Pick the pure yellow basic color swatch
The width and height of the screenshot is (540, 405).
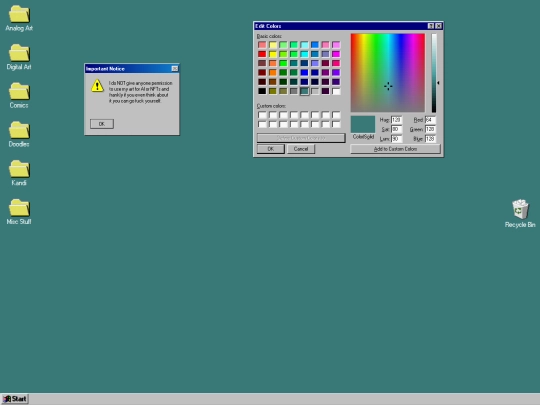(273, 54)
